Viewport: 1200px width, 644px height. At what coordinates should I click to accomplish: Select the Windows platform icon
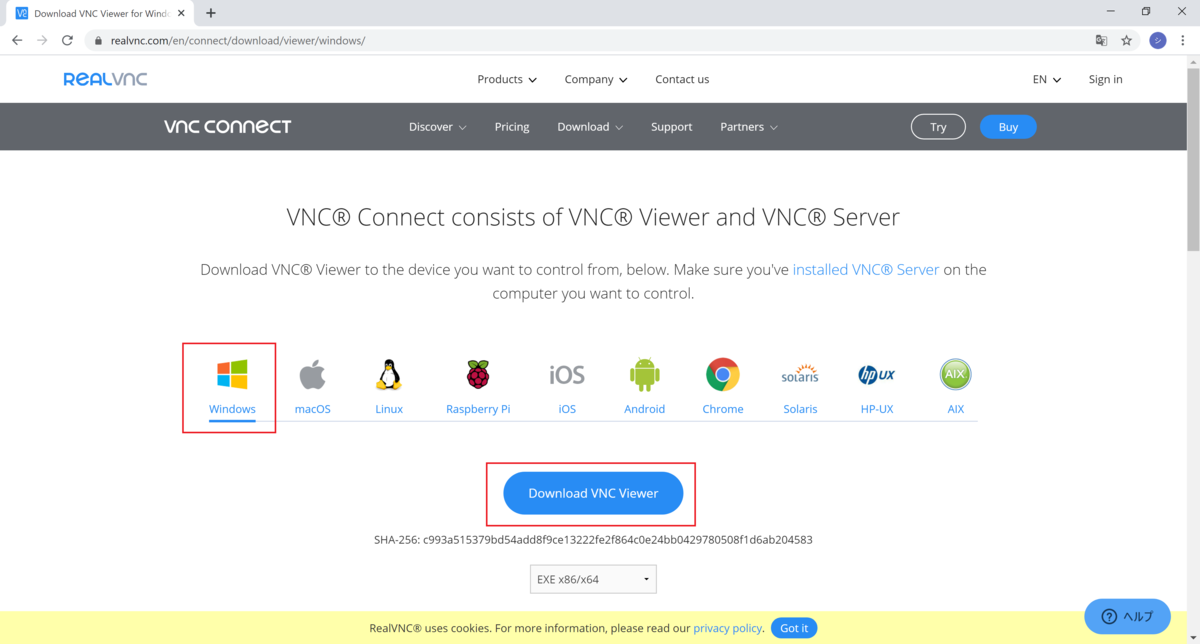[x=232, y=375]
